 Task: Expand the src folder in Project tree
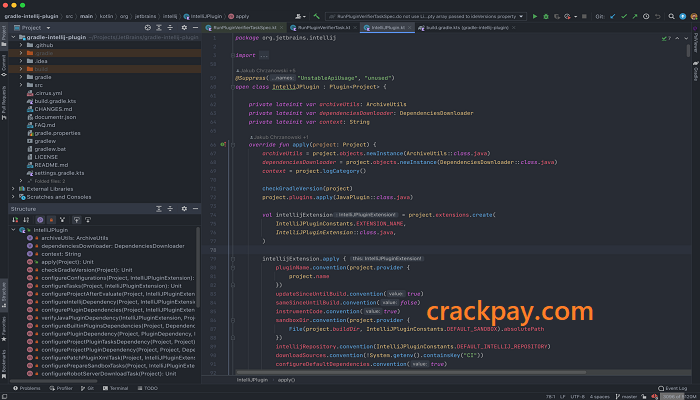tap(21, 85)
